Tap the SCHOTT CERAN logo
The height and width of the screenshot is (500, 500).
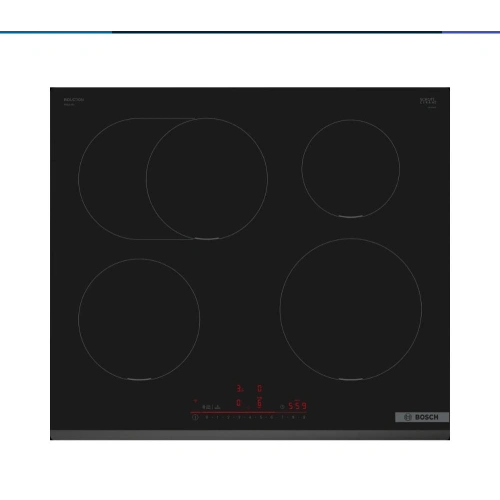coord(428,101)
